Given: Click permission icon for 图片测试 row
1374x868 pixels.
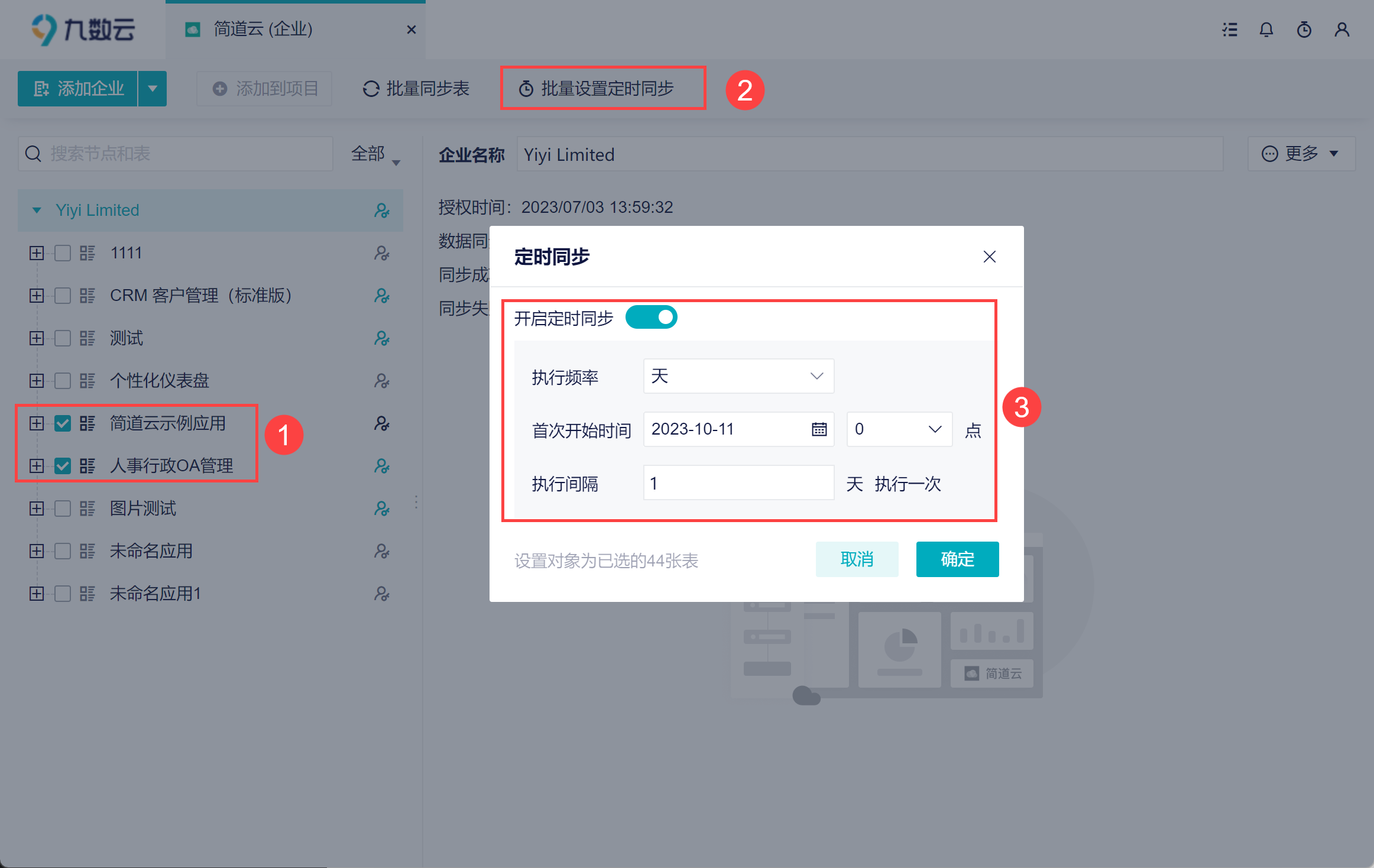Looking at the screenshot, I should coord(382,509).
